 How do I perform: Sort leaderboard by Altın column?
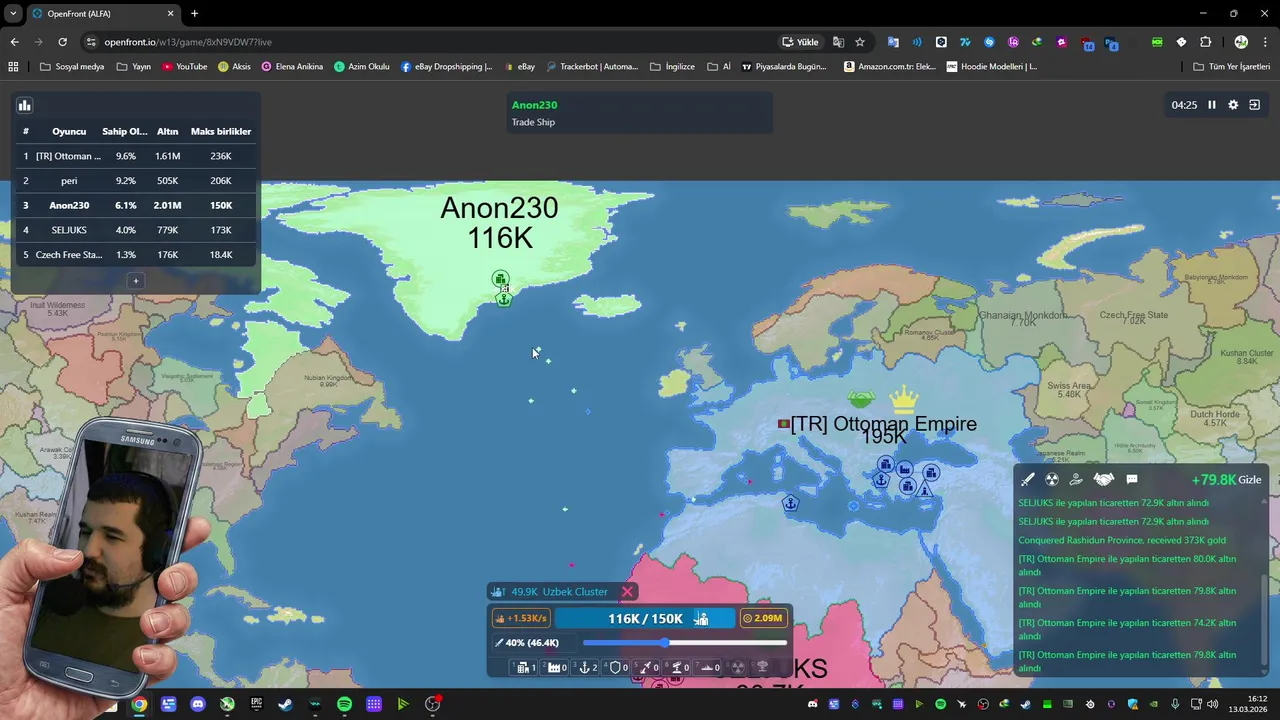(x=167, y=132)
